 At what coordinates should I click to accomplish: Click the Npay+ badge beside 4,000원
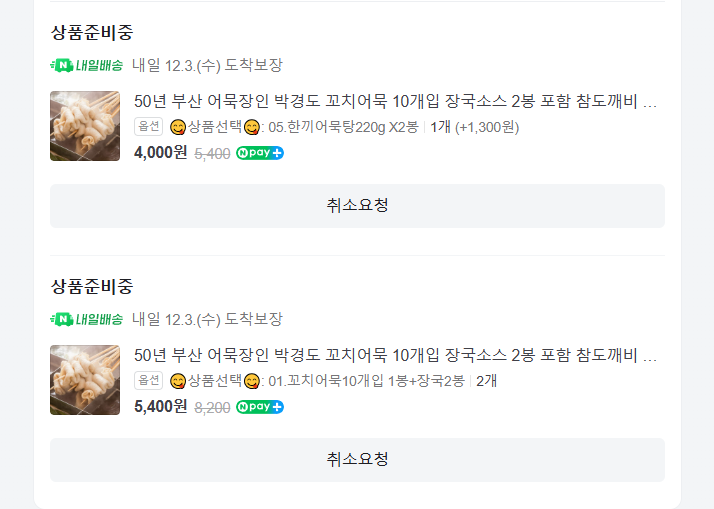click(260, 153)
